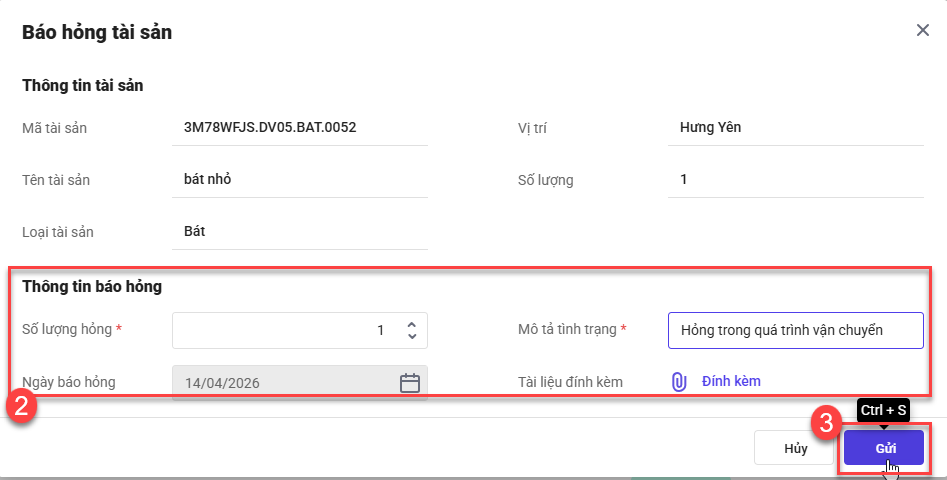Click the Số lượng field in asset info

795,180
